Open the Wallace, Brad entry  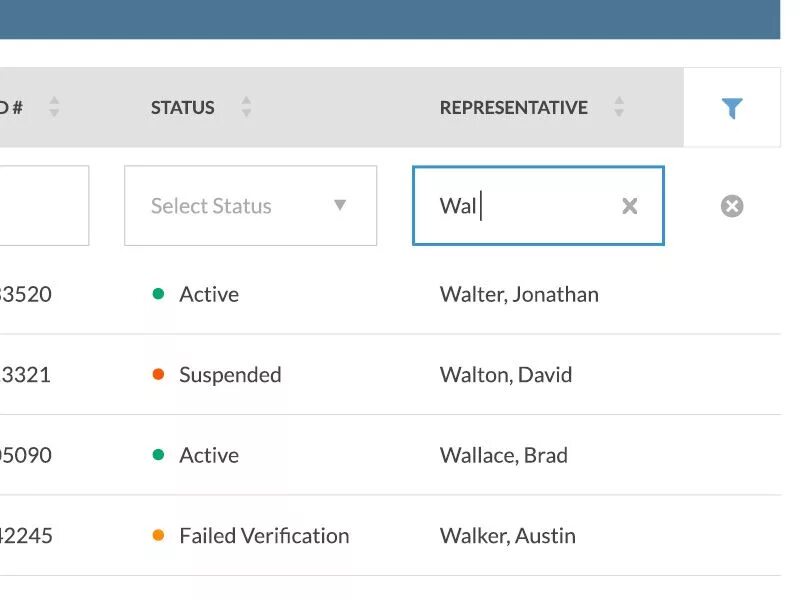click(x=504, y=455)
